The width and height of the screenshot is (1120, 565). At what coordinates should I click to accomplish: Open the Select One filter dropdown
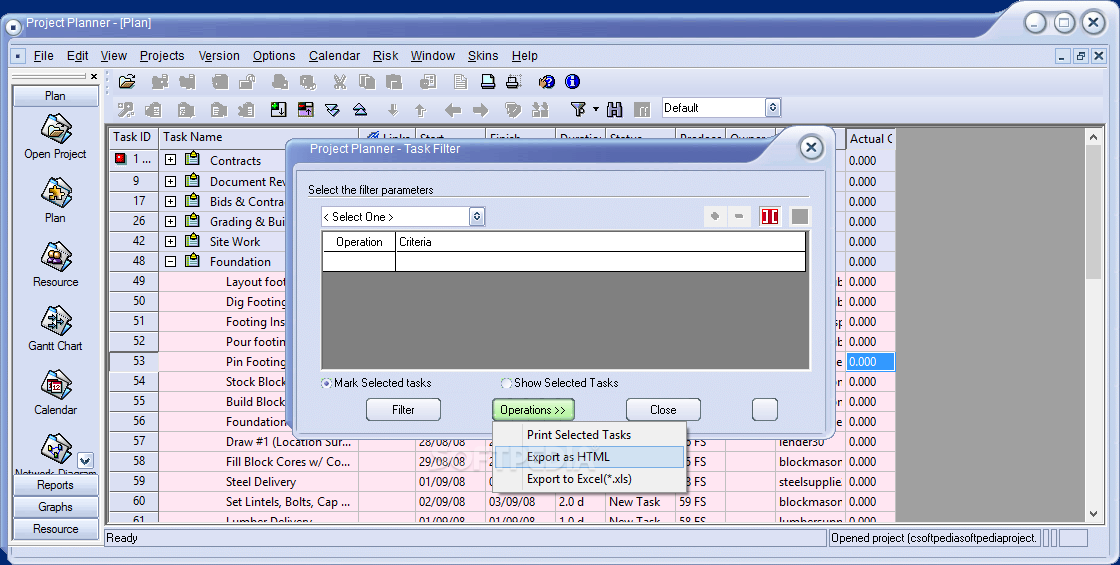[476, 216]
